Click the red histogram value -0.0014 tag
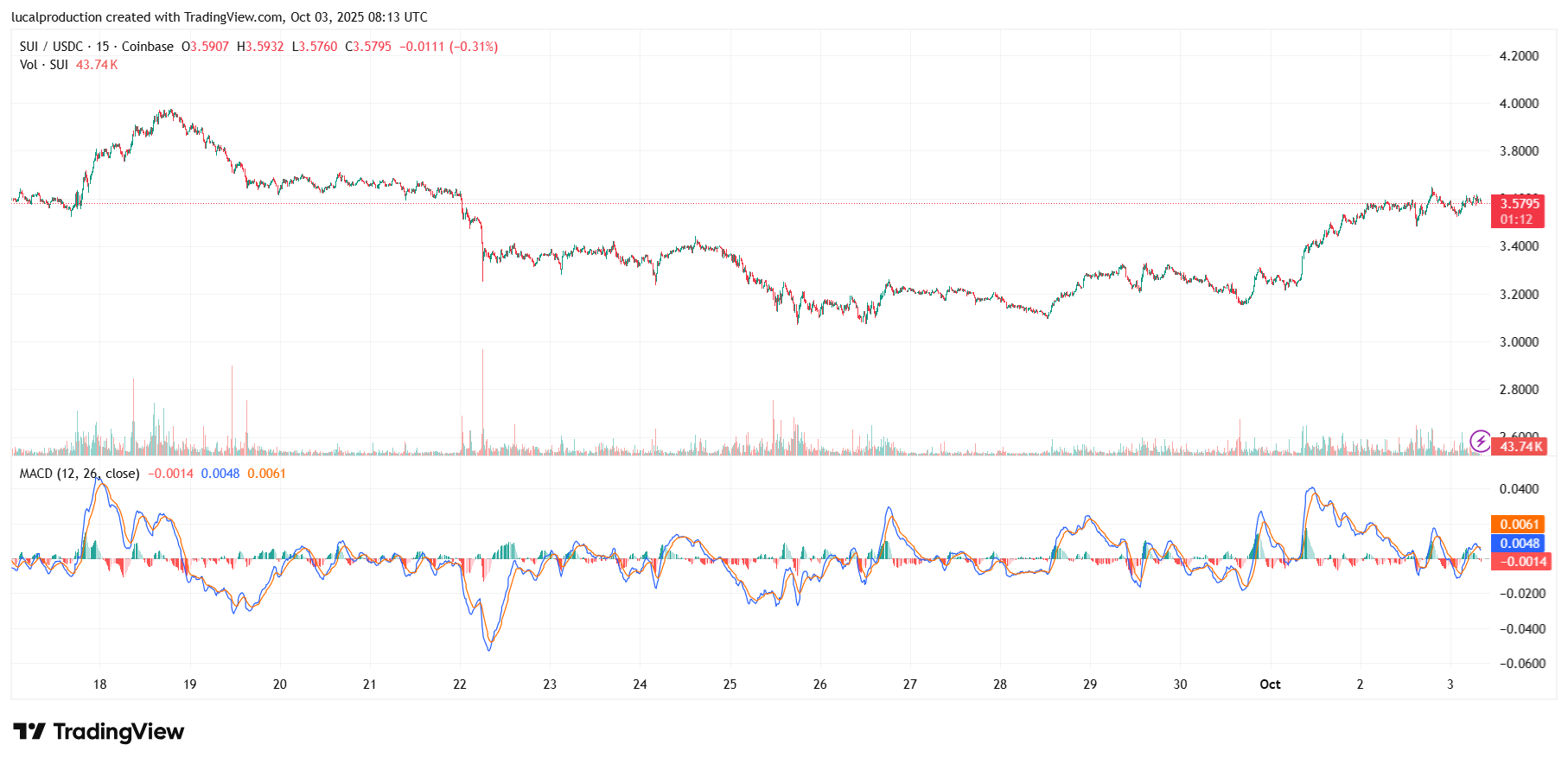This screenshot has height=764, width=1568. pos(1520,562)
